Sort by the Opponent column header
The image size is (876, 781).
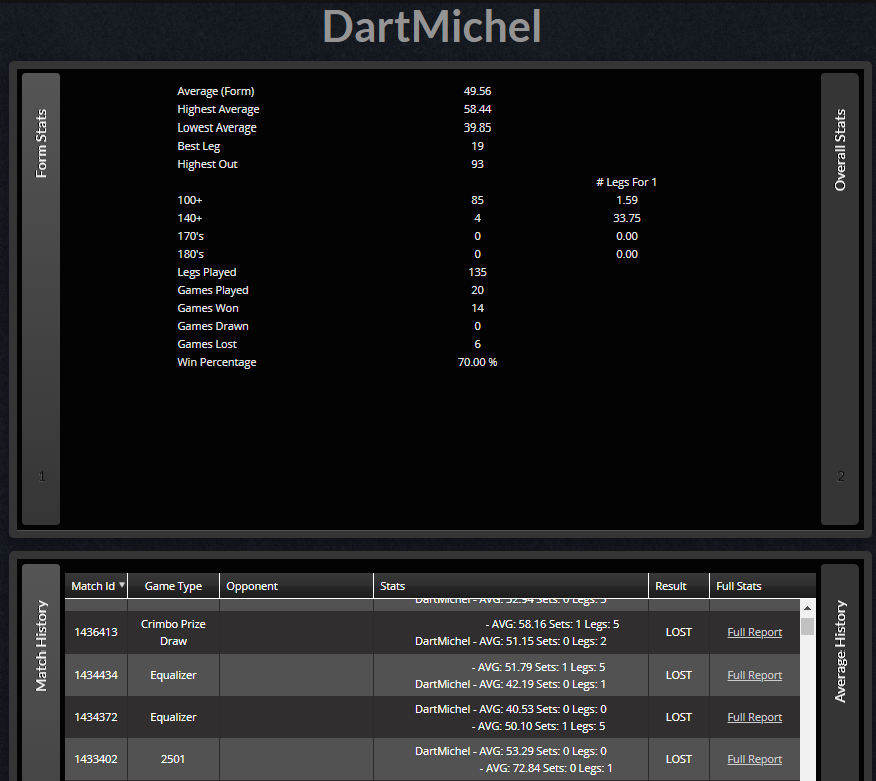tap(252, 586)
